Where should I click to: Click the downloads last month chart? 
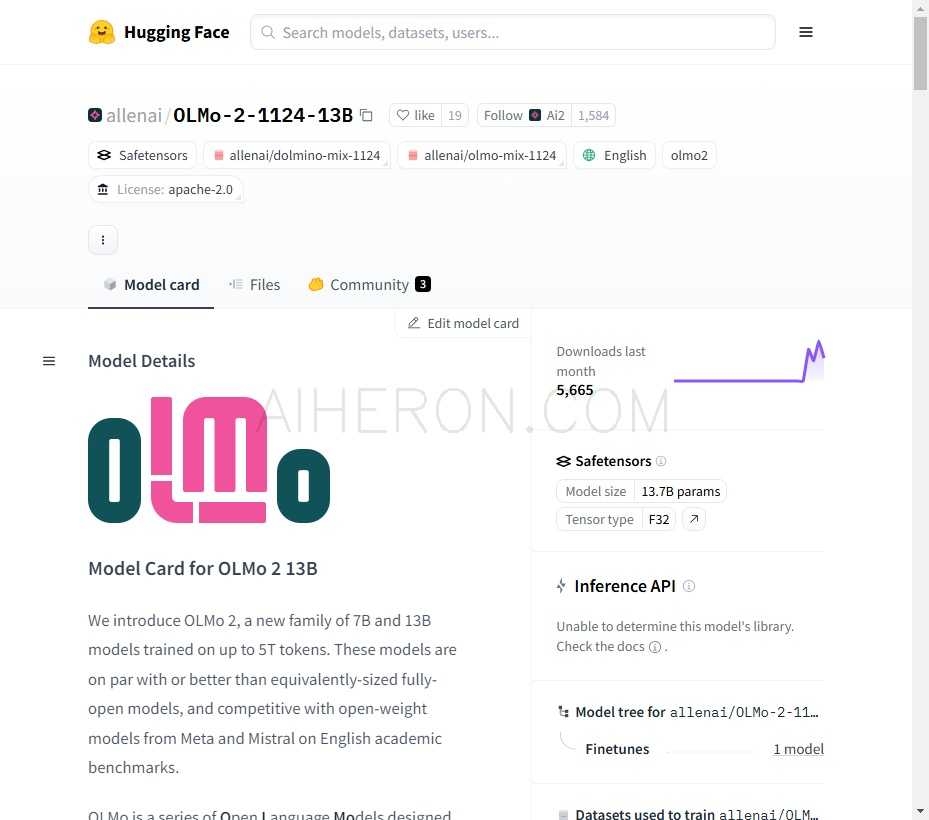click(x=749, y=363)
